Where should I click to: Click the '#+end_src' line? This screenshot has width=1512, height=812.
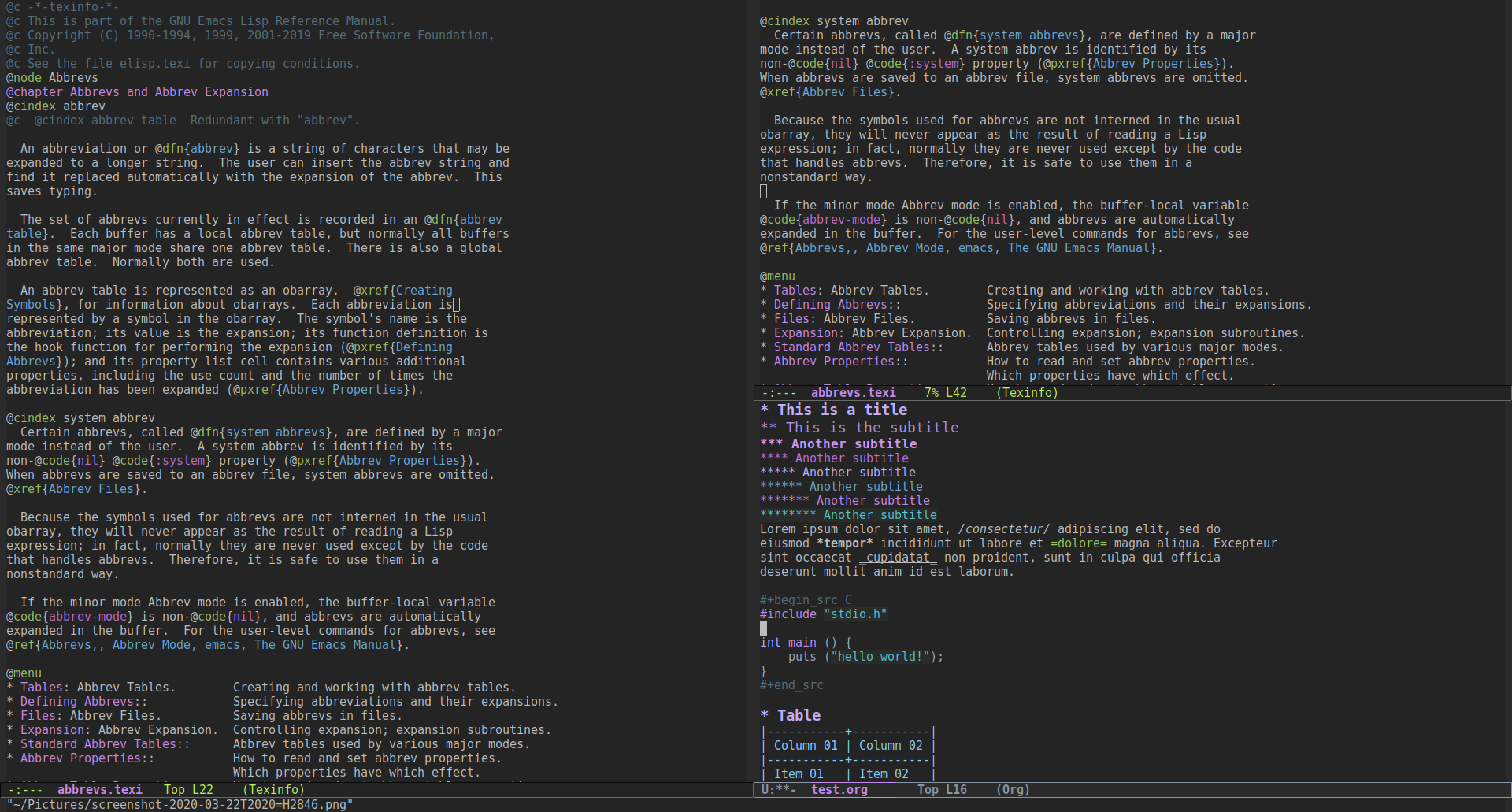(791, 684)
